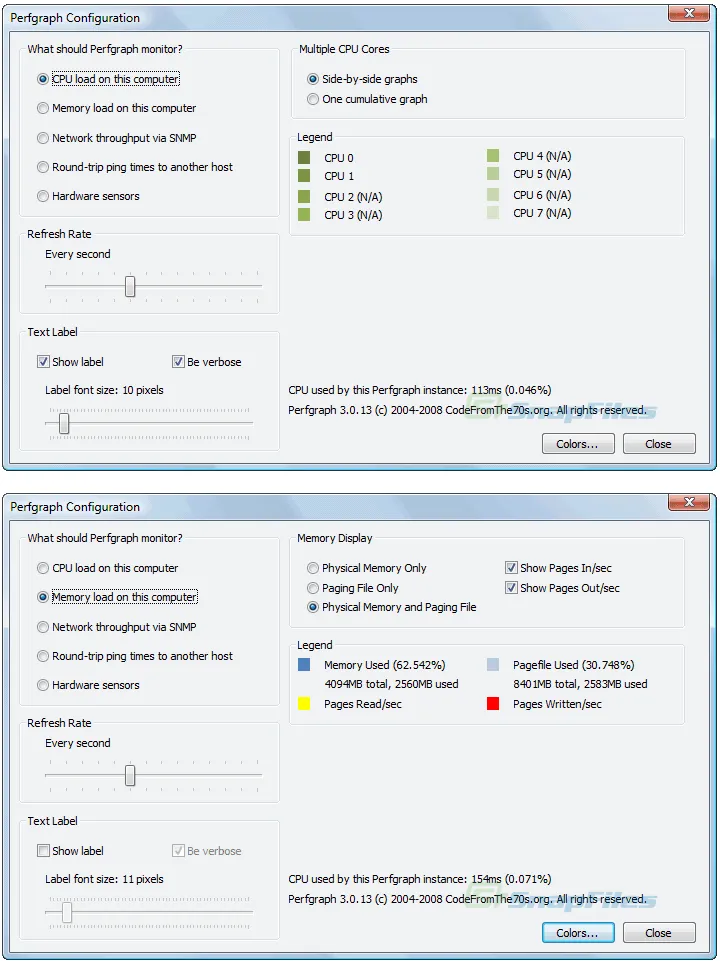Select Paging File Only option
This screenshot has width=720, height=961.
313,588
